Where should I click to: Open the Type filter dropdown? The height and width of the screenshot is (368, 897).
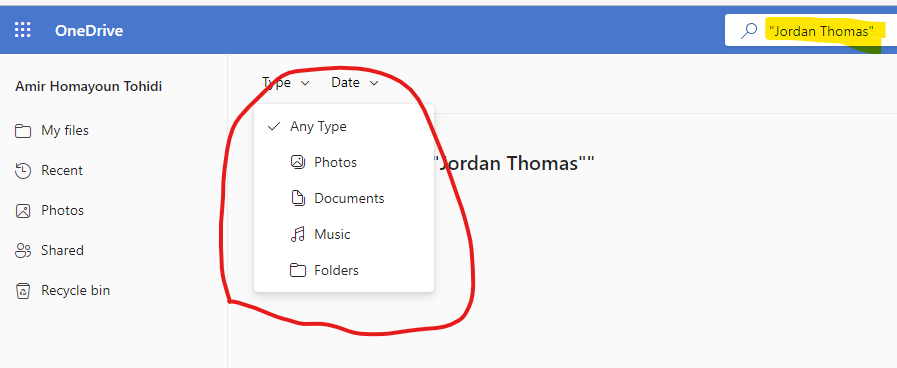coord(285,83)
